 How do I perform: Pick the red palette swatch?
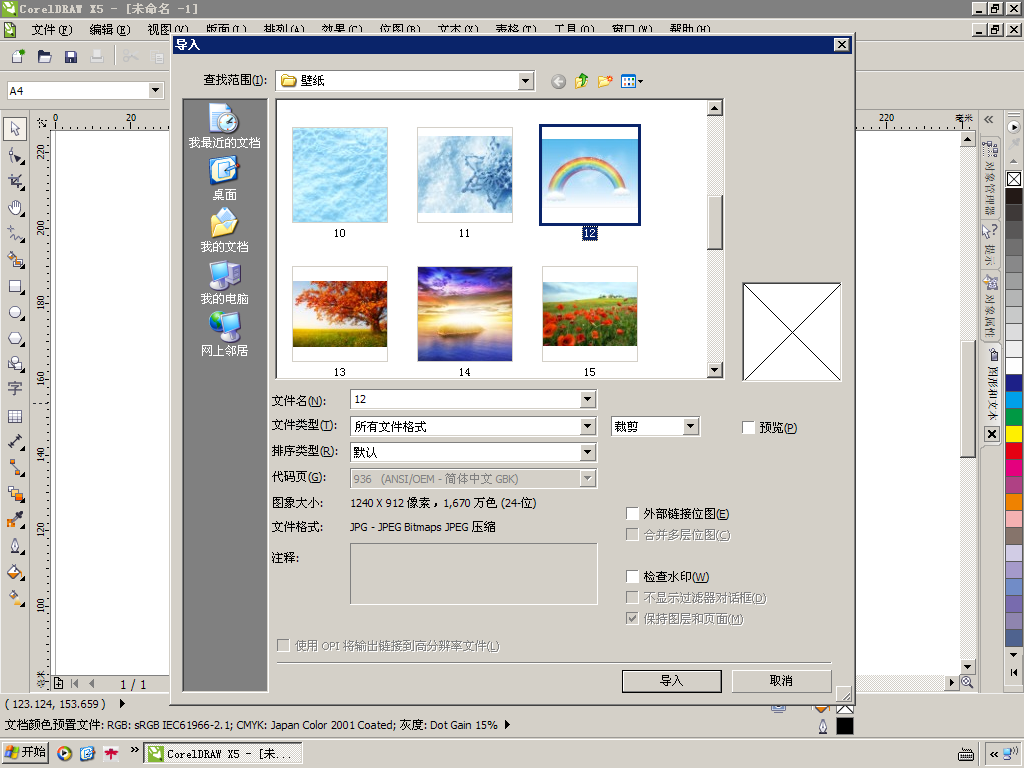pos(1014,451)
